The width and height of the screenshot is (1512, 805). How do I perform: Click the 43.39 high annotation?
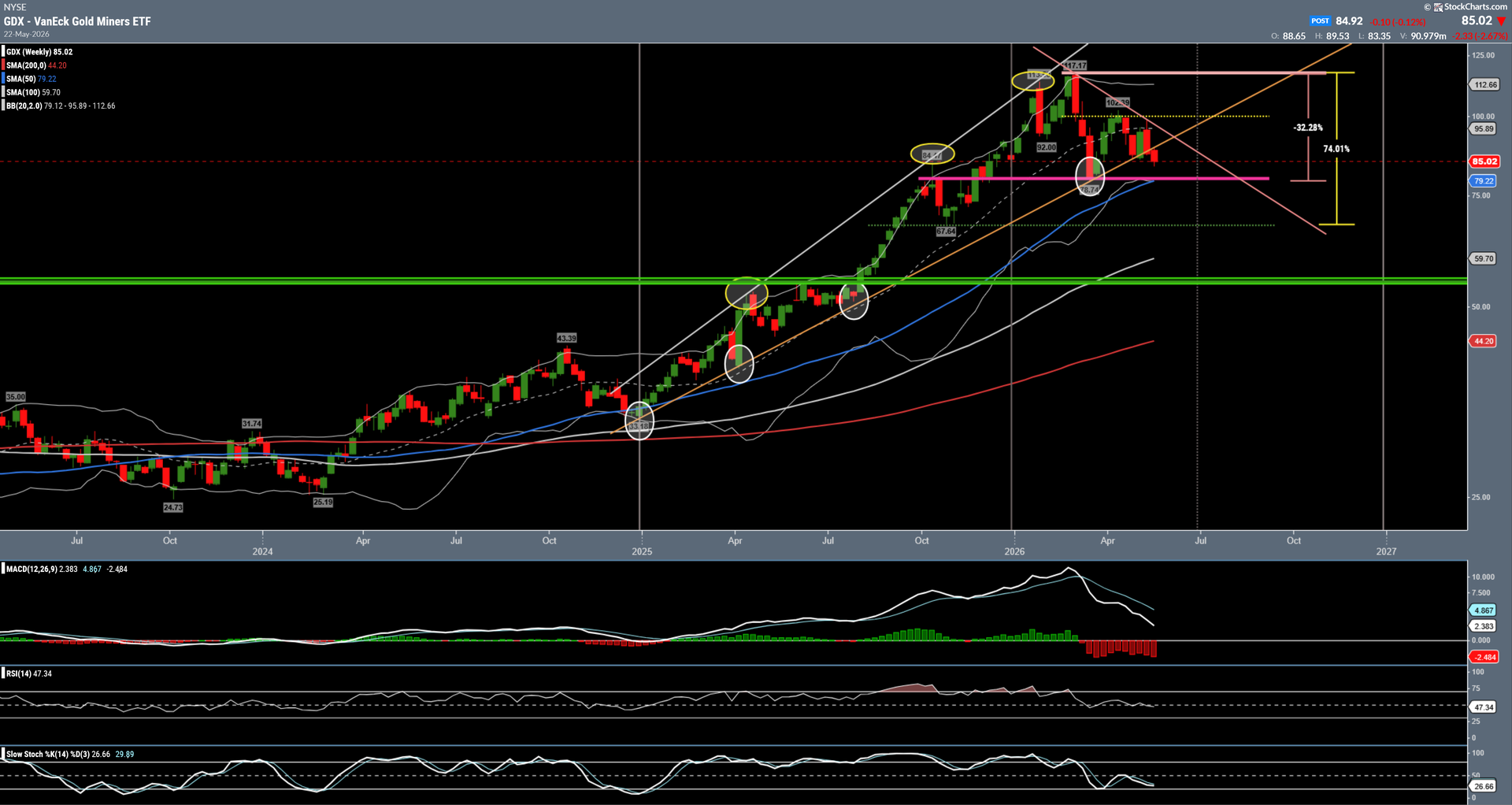pyautogui.click(x=566, y=338)
